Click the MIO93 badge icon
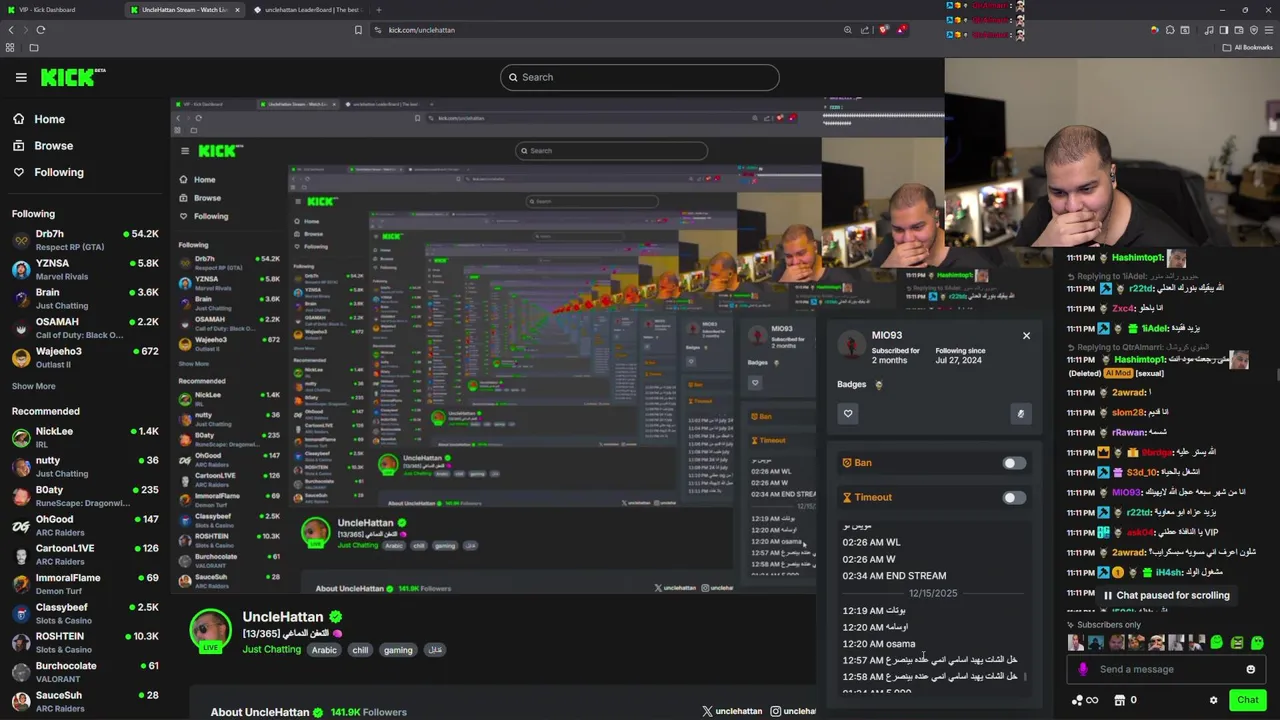 coord(879,385)
